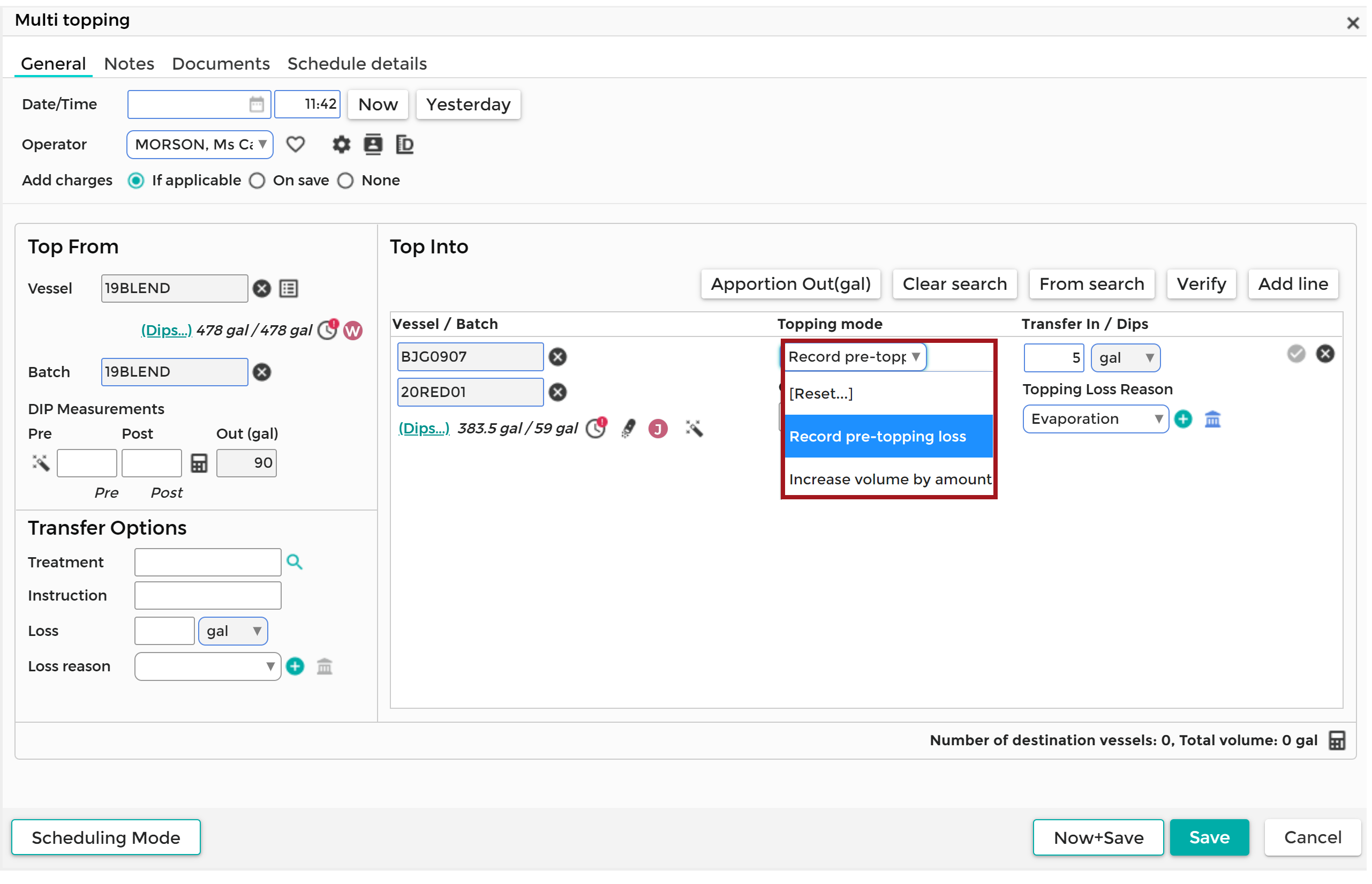Click the wand icon in Top Into row

pyautogui.click(x=696, y=429)
